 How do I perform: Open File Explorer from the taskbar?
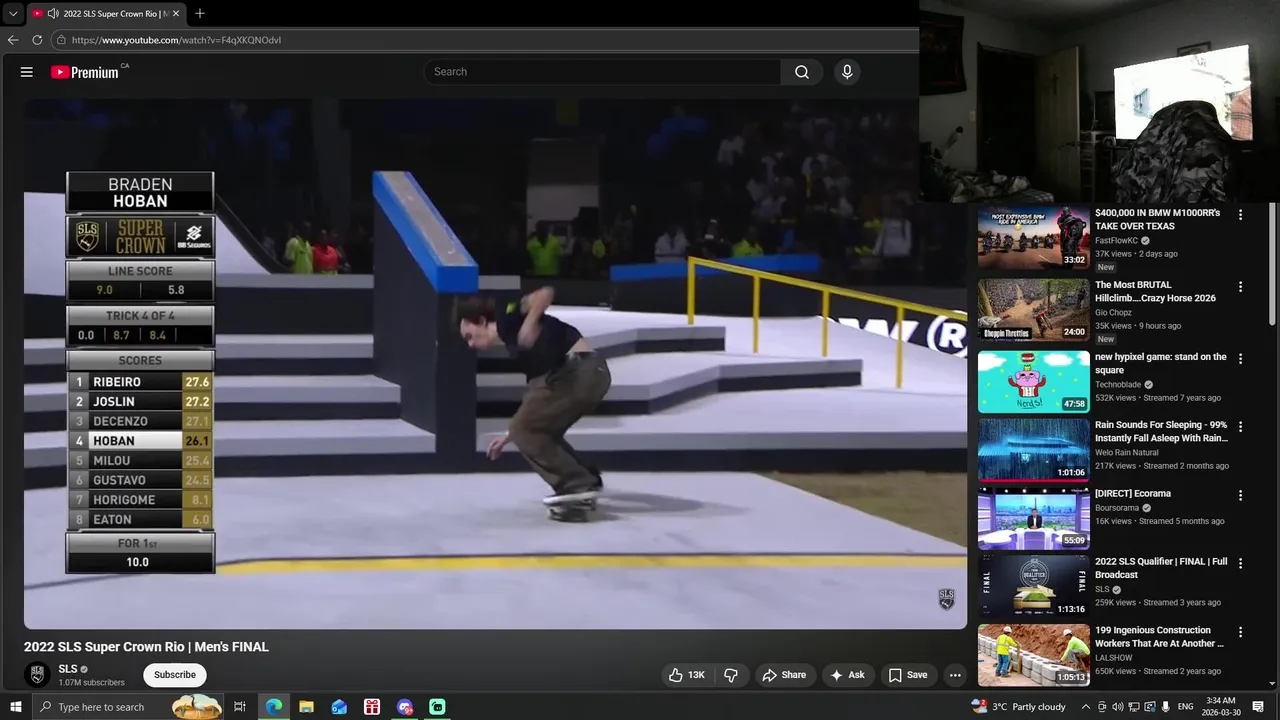tap(306, 707)
